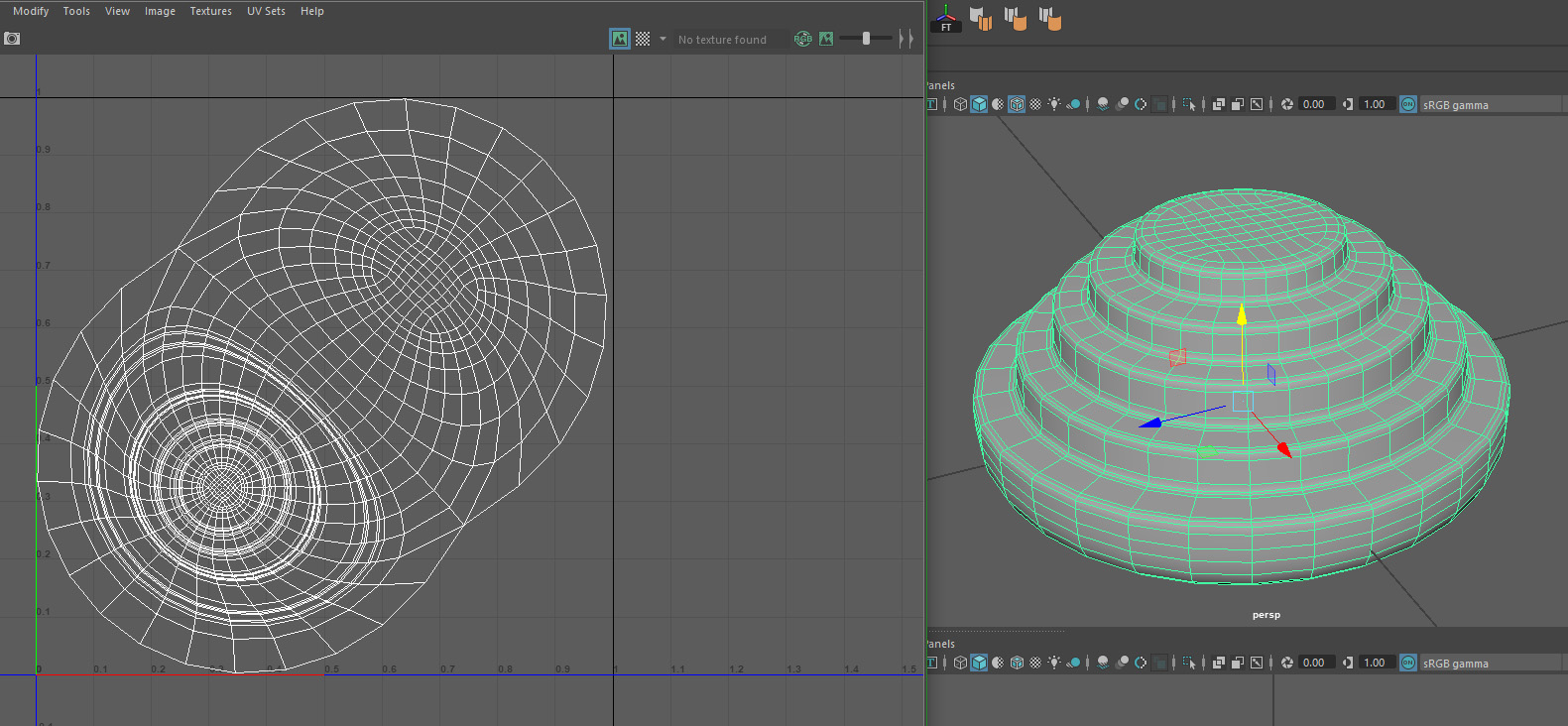Click the isolate select icon in upper viewport
This screenshot has width=1568, height=726.
pyautogui.click(x=1188, y=104)
